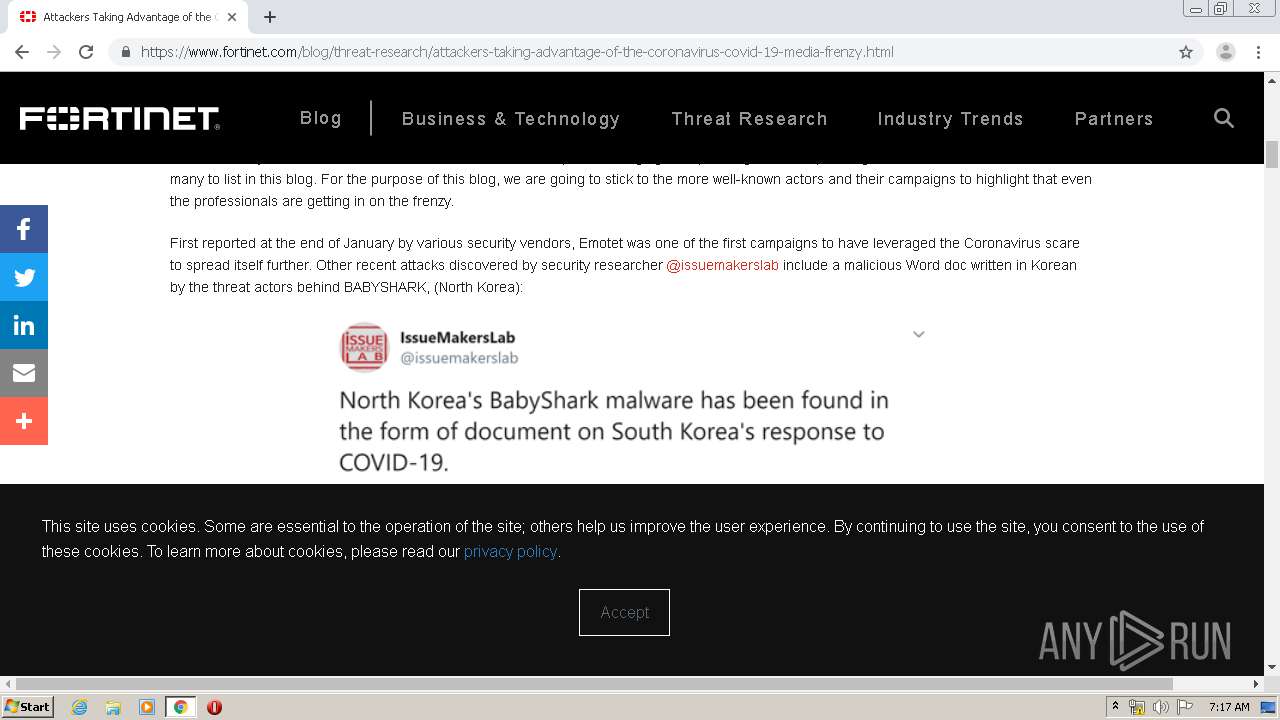1280x720 pixels.
Task: Follow the @issuemakerslab link
Action: pyautogui.click(x=722, y=265)
